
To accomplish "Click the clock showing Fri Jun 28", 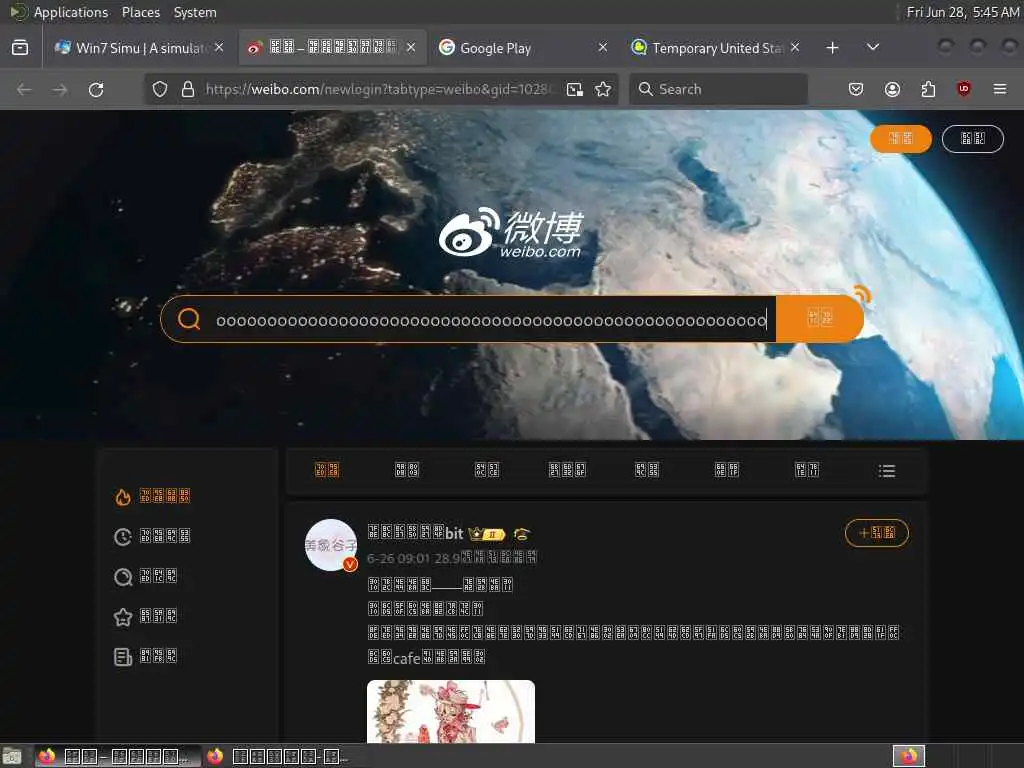I will (962, 12).
